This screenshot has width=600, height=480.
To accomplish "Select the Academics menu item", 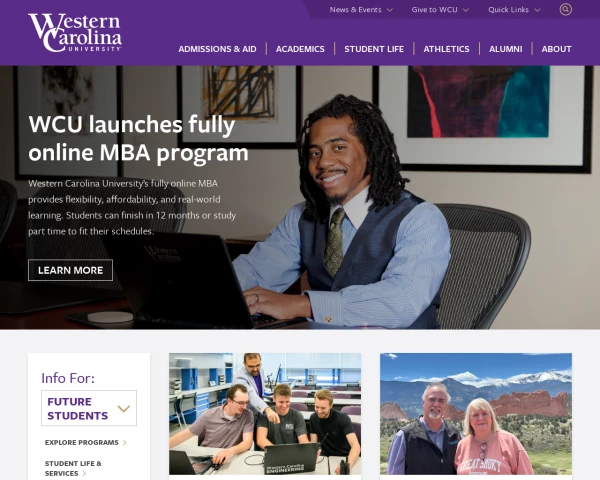I will (300, 49).
